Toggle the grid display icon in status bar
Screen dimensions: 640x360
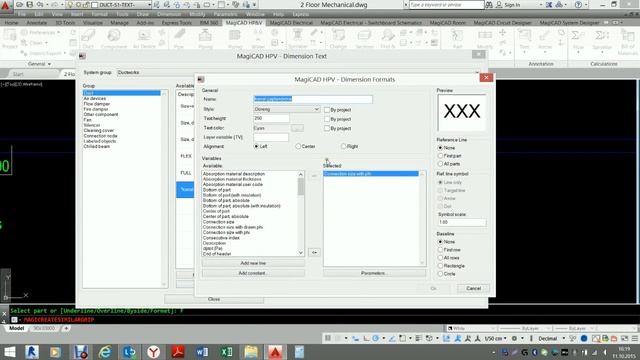point(327,338)
